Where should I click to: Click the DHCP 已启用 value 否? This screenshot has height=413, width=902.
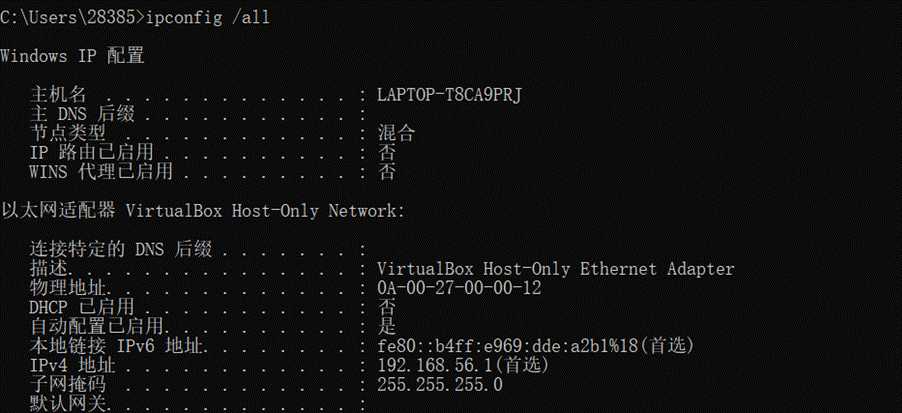[x=387, y=307]
